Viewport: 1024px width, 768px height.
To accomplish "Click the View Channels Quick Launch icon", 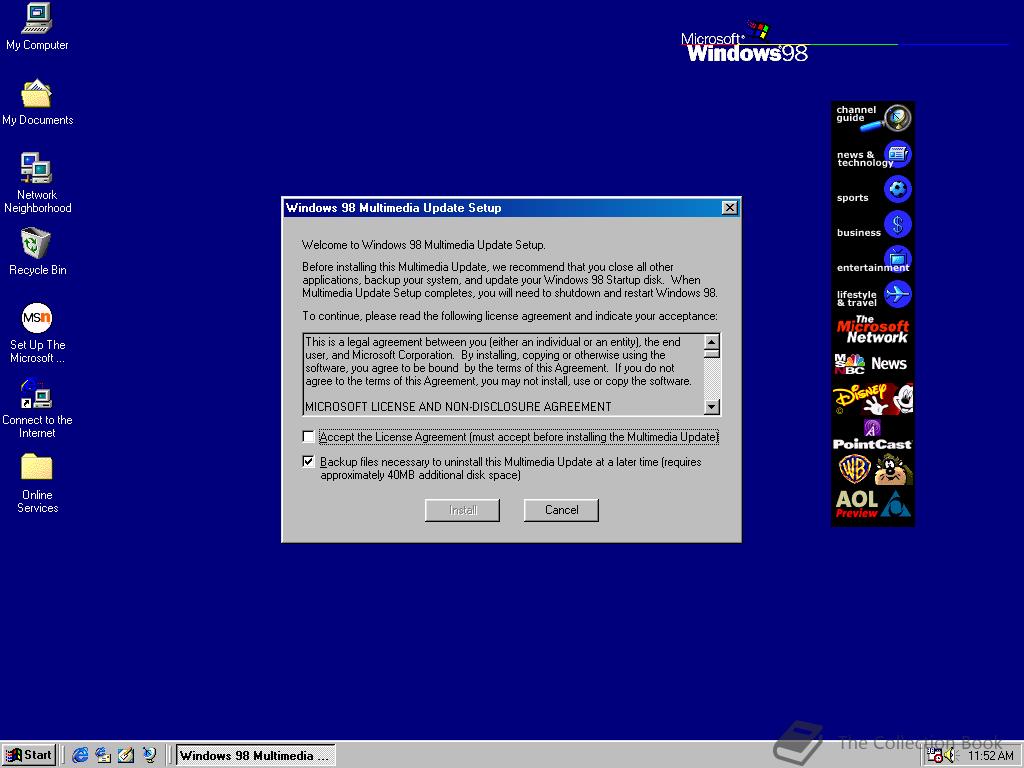I will (150, 755).
